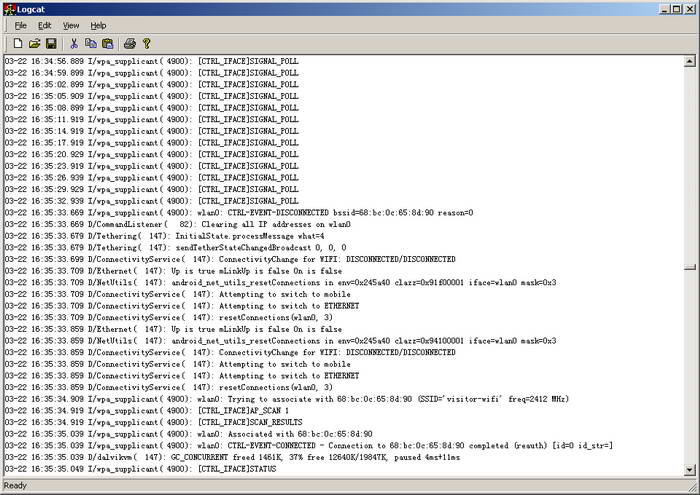
Task: Select the NetUtils line with clazz=0x94100001
Action: (280, 341)
